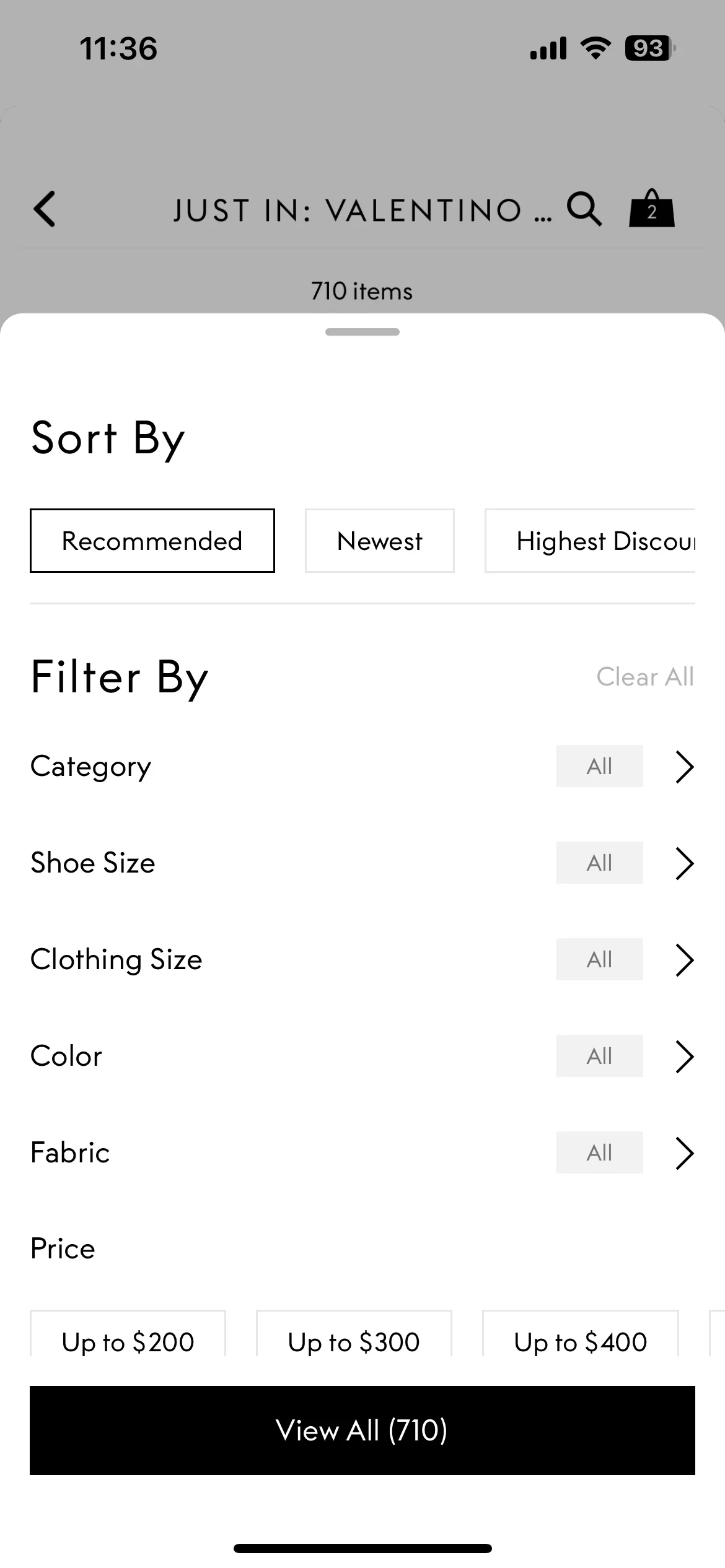Expand the Fabric filter chevron
The width and height of the screenshot is (725, 1568).
coord(684,1153)
